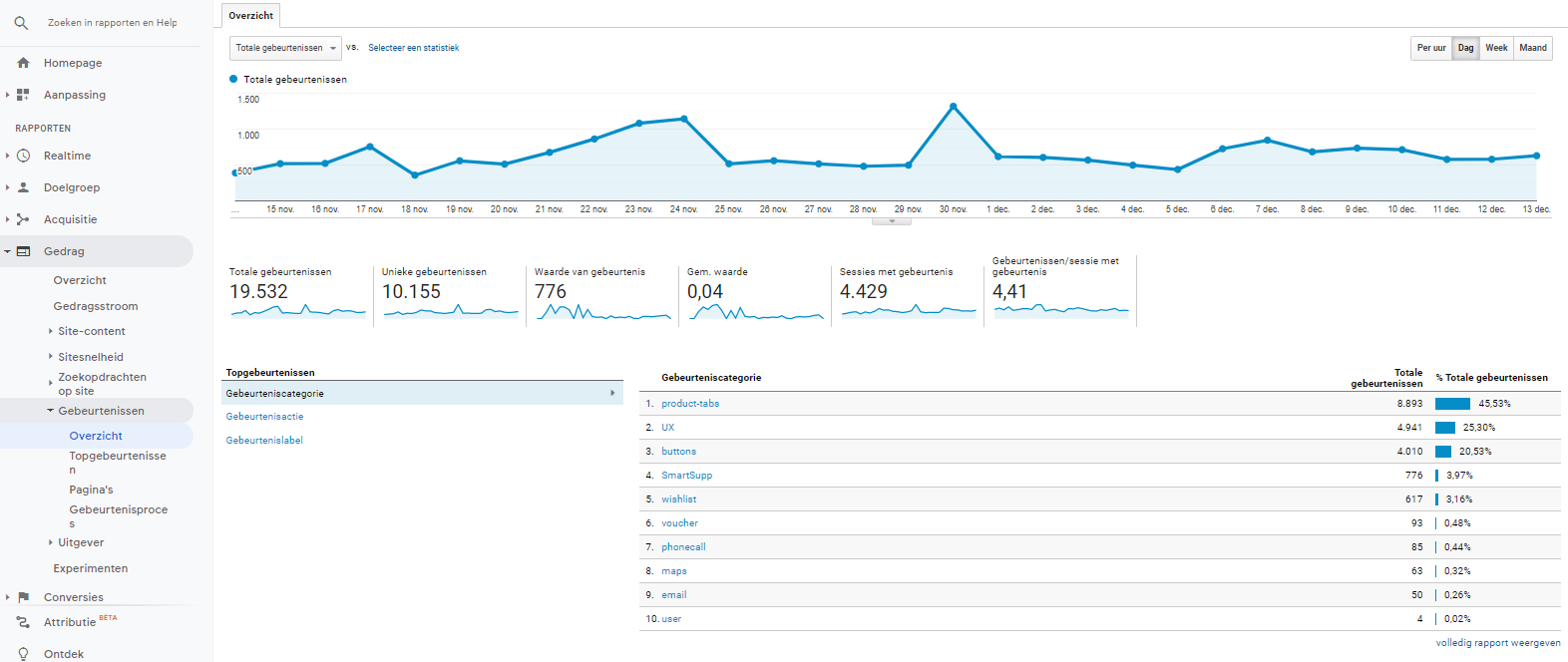
Task: Open the Totale gebeurtenissen metric dropdown
Action: (x=285, y=48)
